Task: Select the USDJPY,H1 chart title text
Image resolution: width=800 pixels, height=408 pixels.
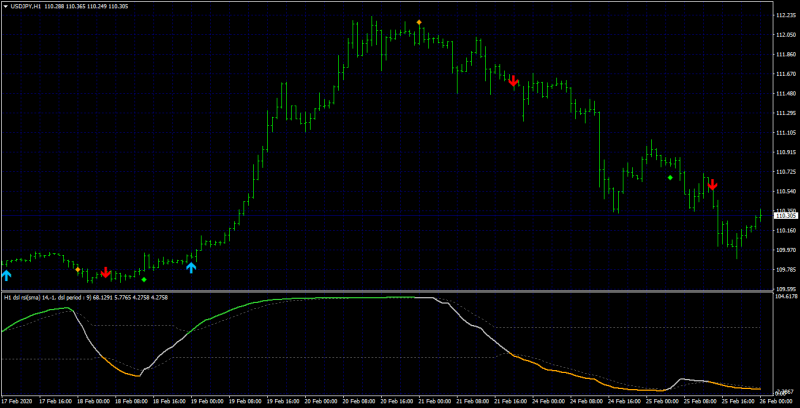Action: [x=25, y=7]
